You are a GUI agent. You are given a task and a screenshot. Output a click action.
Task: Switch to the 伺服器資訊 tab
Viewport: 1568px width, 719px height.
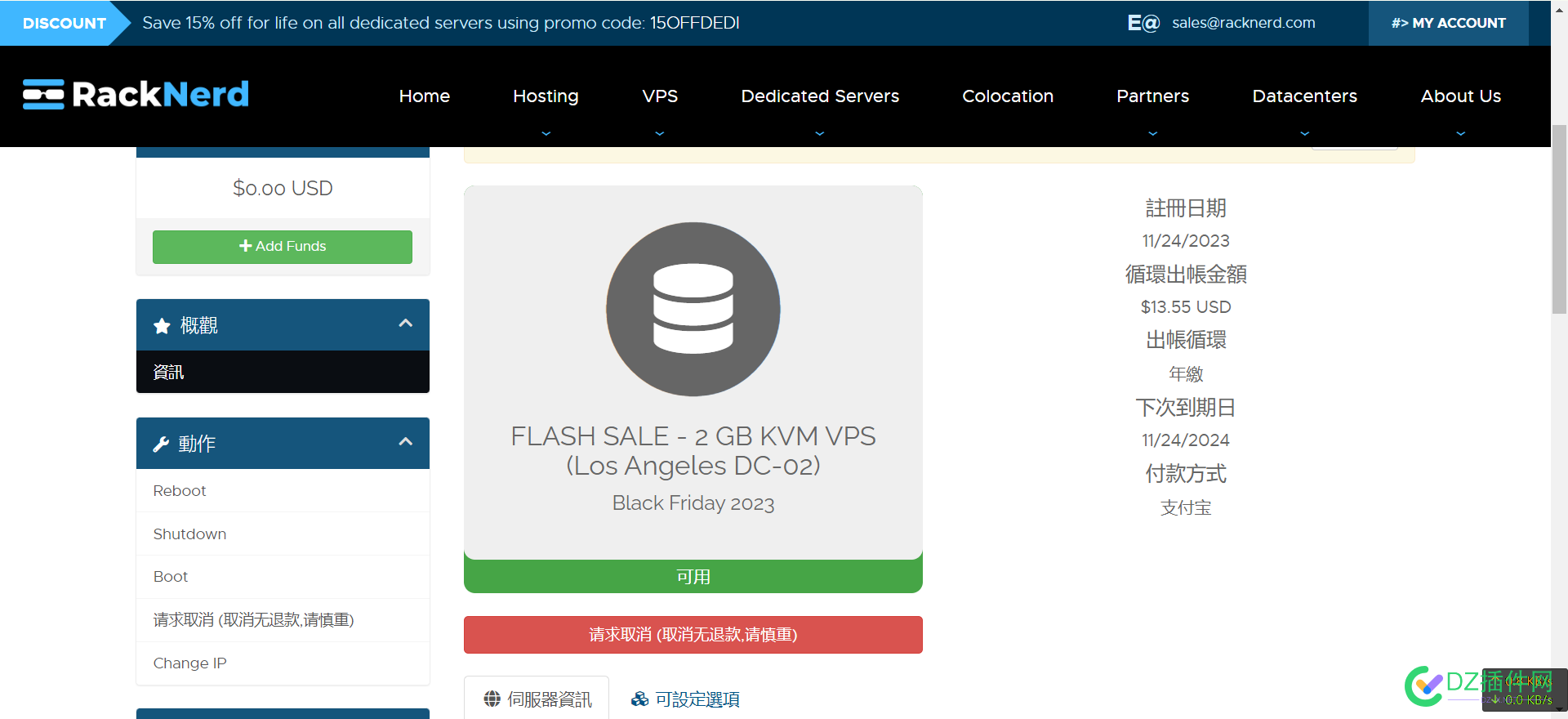point(537,699)
